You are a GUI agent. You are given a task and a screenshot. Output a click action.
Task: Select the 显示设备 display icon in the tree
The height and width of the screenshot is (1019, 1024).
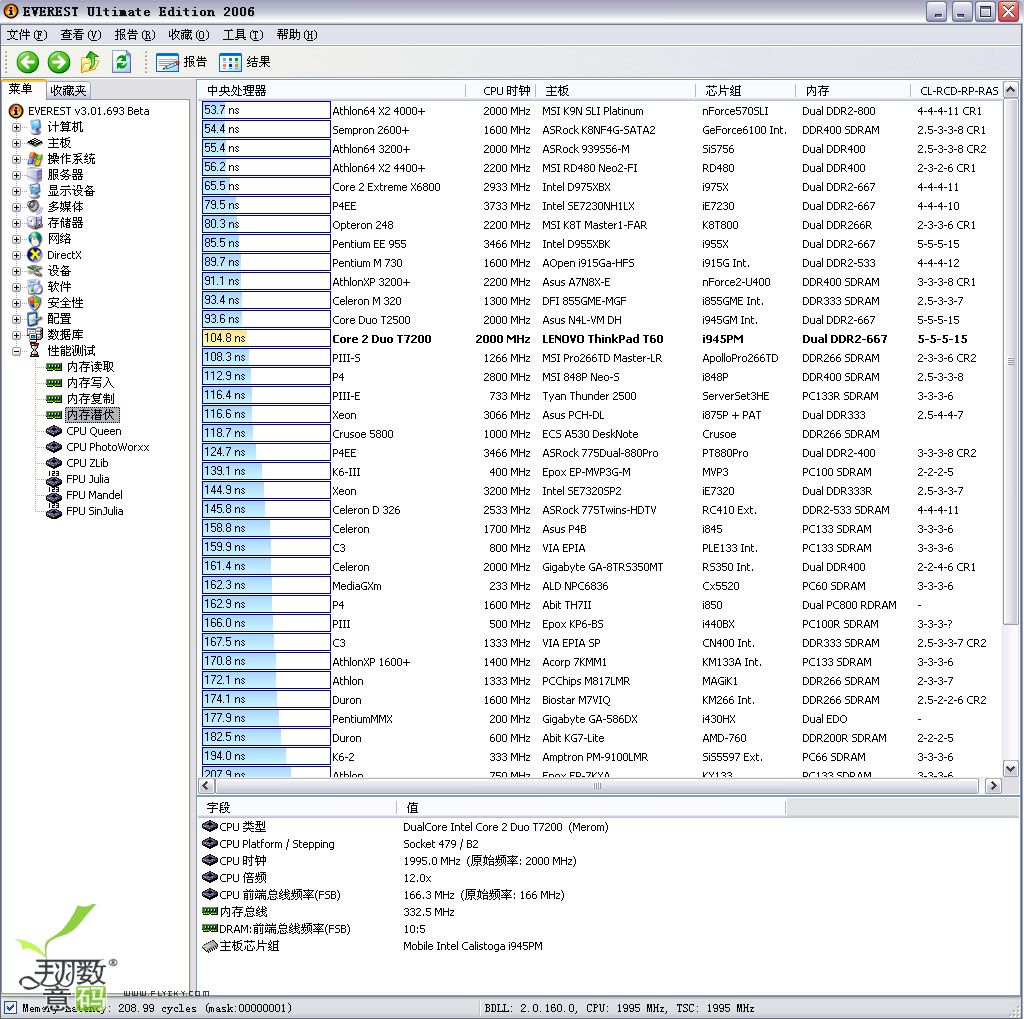(35, 191)
